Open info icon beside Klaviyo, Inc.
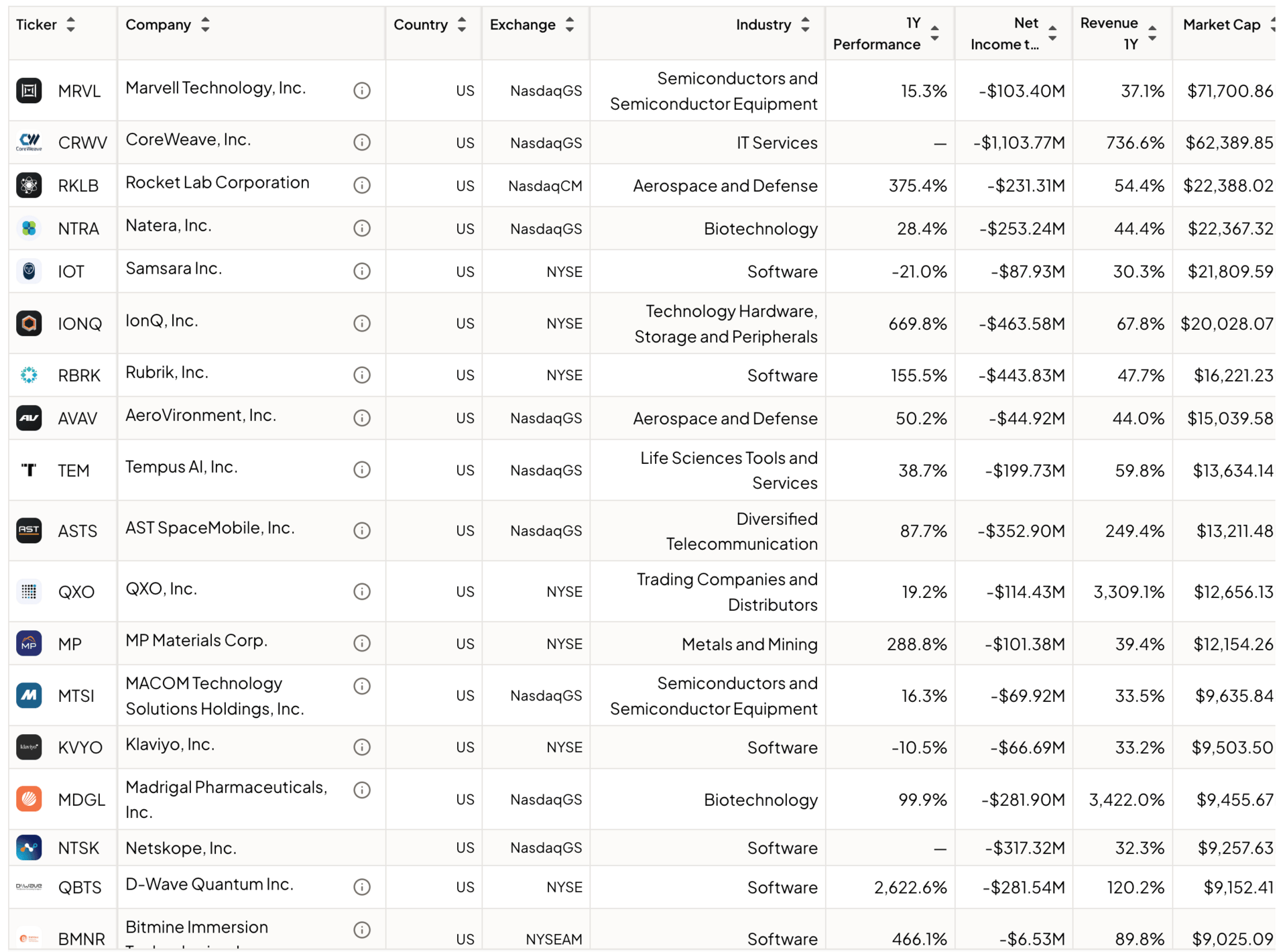Viewport: 1287px width, 952px height. (362, 747)
